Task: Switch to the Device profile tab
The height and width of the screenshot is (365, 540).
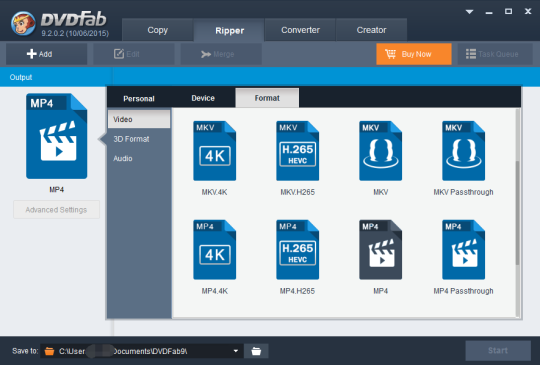Action: pos(203,98)
